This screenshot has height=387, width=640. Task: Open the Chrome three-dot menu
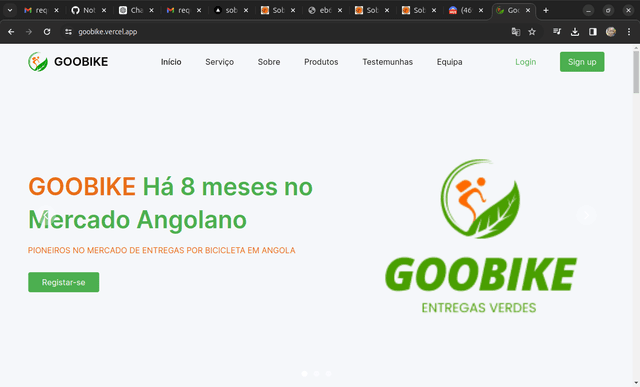(629, 32)
